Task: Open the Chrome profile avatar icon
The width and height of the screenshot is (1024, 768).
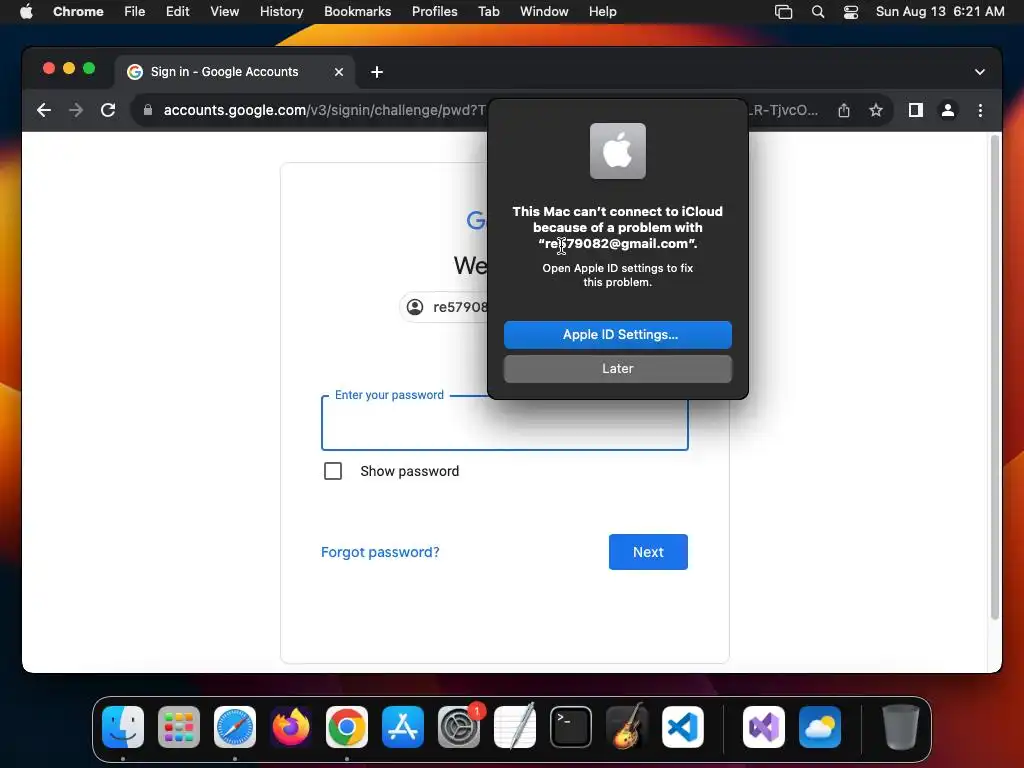Action: pos(948,110)
